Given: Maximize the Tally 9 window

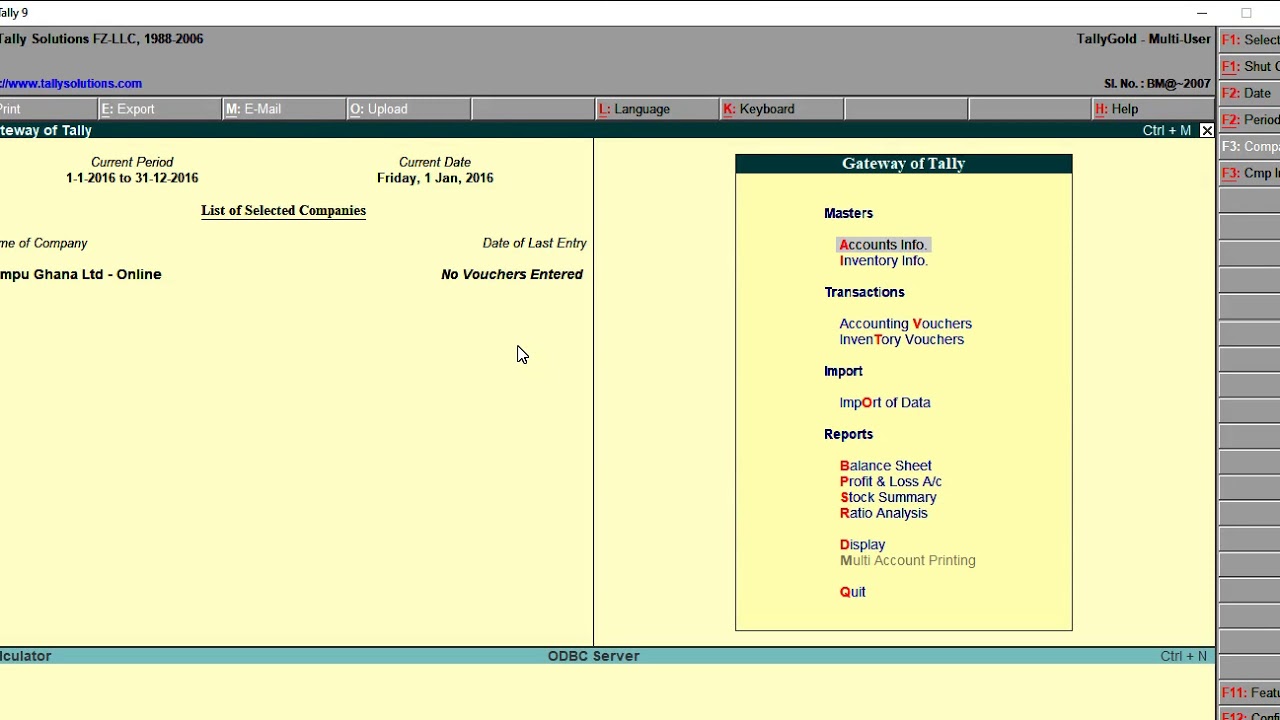Looking at the screenshot, I should point(1246,13).
